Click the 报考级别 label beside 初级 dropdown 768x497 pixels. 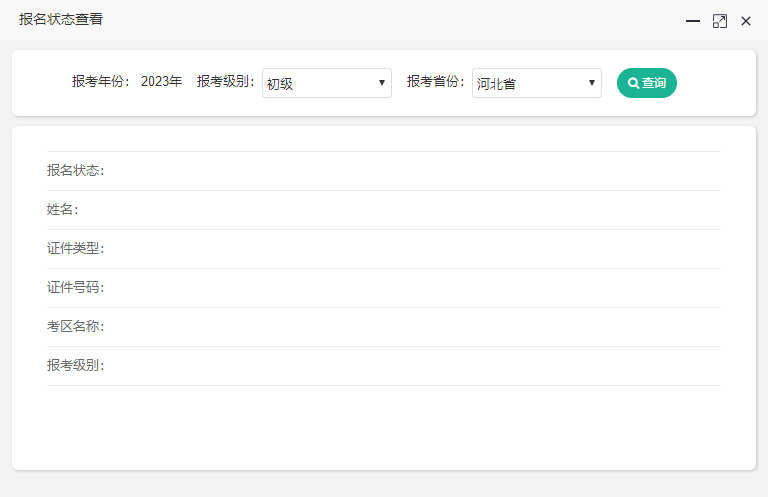pyautogui.click(x=226, y=82)
